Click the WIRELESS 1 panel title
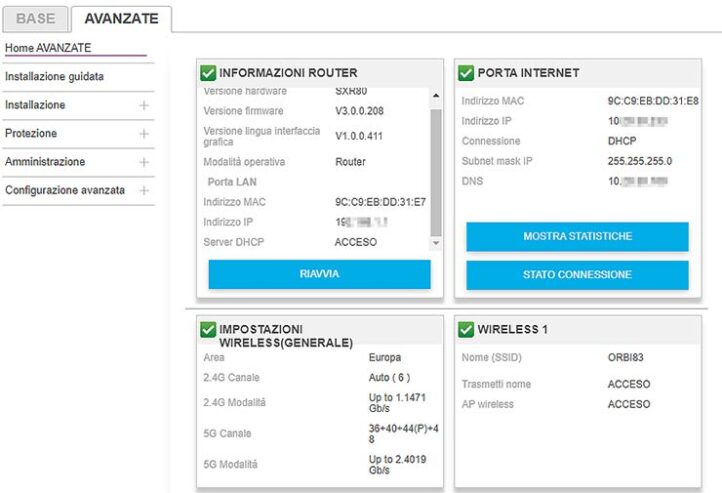The width and height of the screenshot is (722, 493). [x=512, y=329]
